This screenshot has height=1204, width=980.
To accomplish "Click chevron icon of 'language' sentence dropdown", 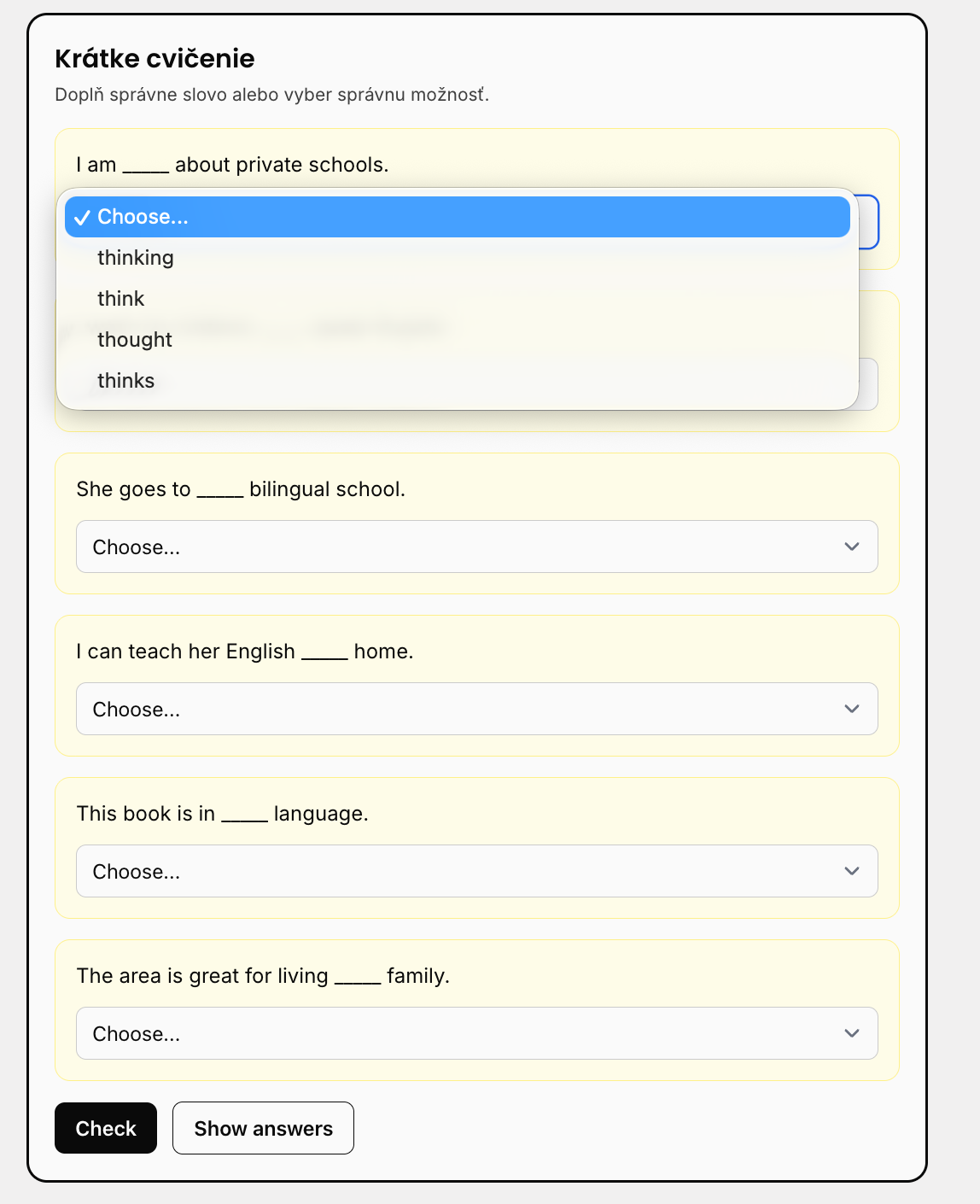I will (x=852, y=871).
